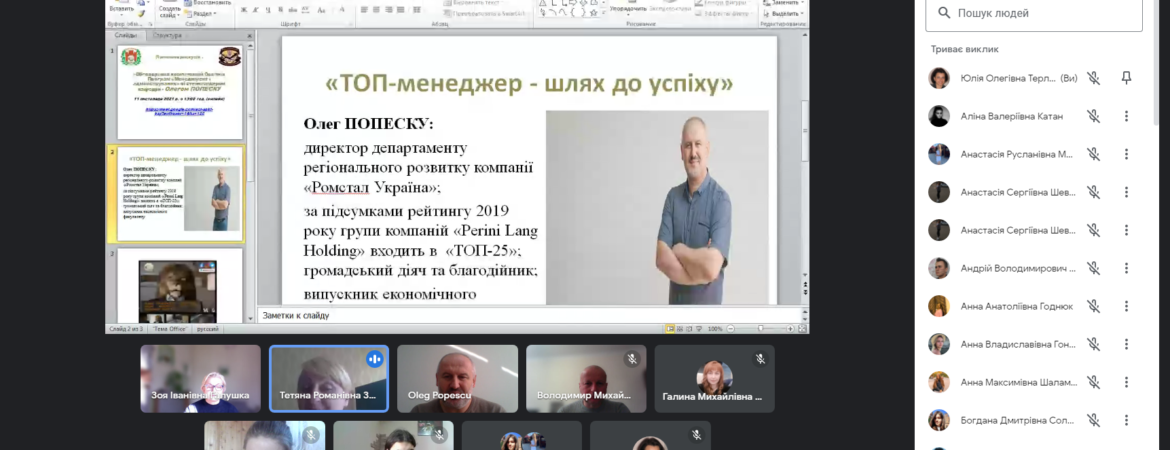1170x450 pixels.
Task: Click Создать слайд in ribbon
Action: pyautogui.click(x=169, y=11)
